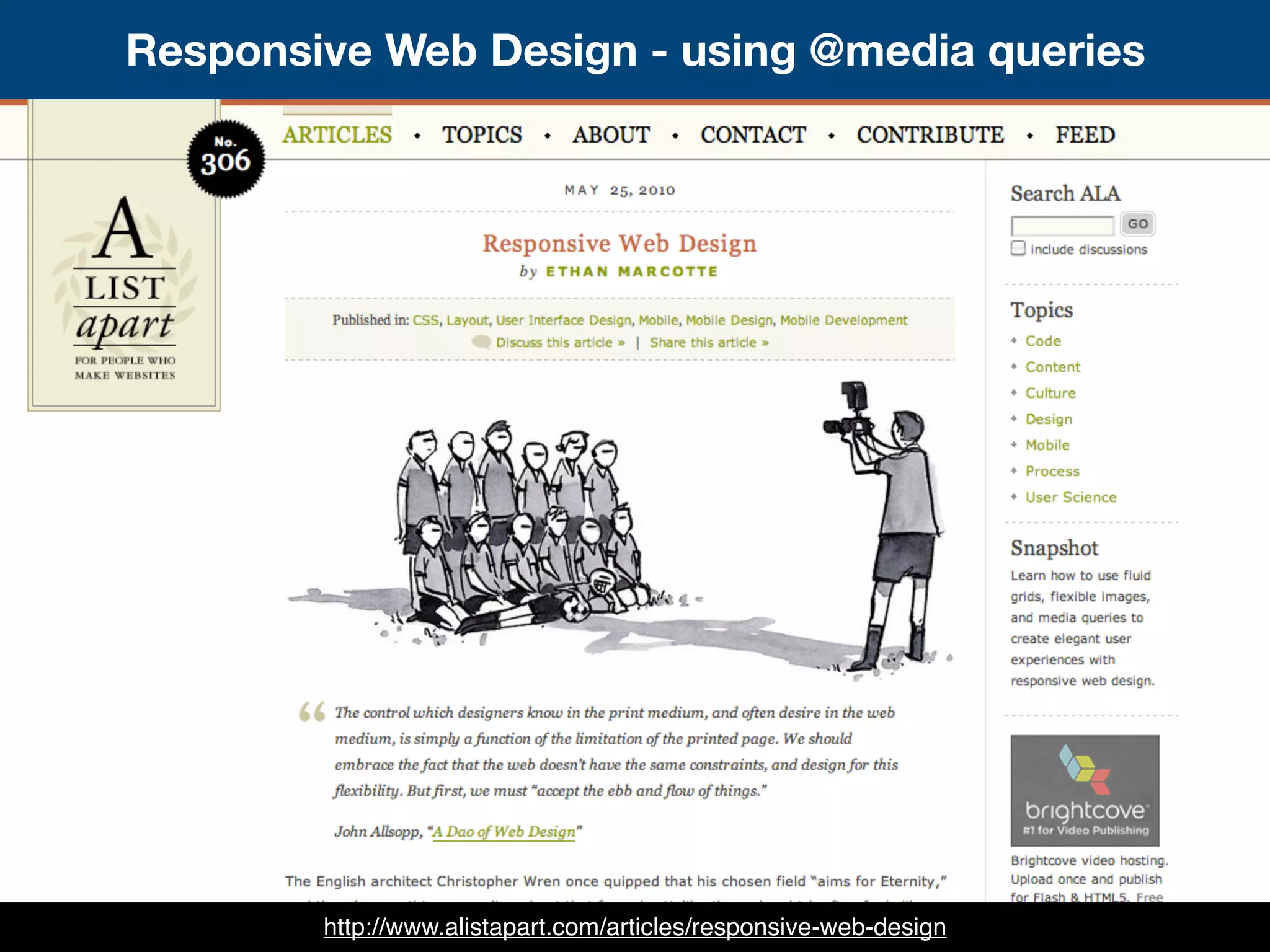The image size is (1270, 952).
Task: Enable the include discussions checkbox
Action: (x=1018, y=249)
